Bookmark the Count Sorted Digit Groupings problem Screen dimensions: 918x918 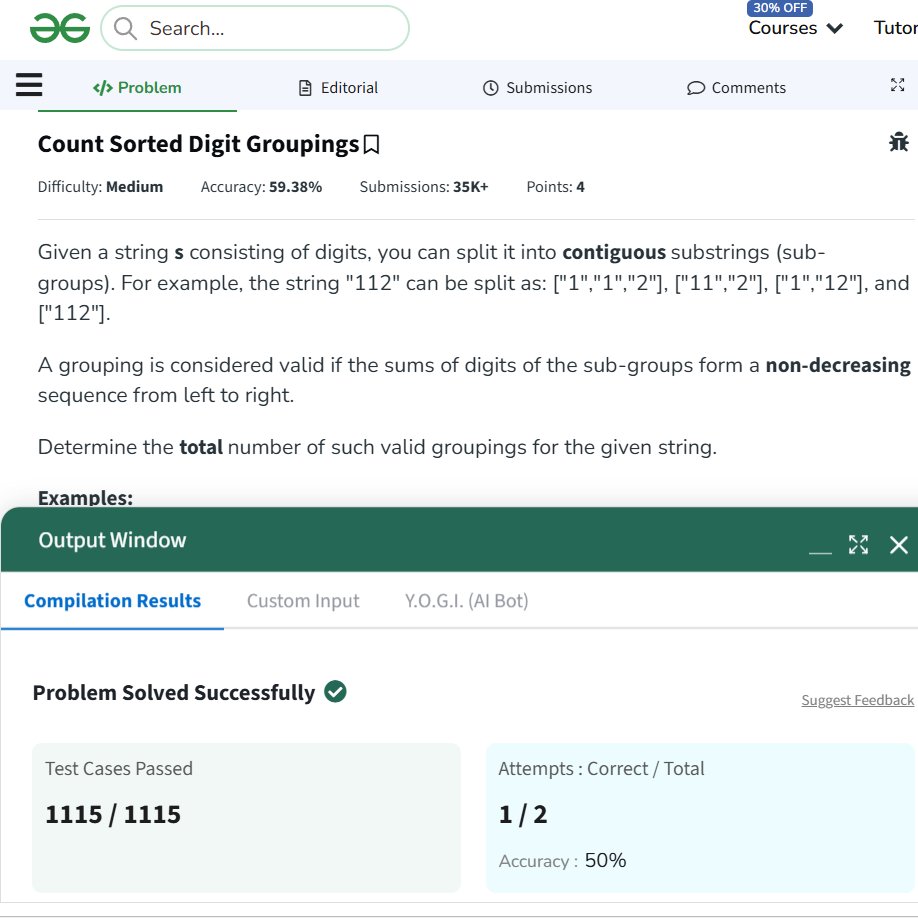(371, 144)
